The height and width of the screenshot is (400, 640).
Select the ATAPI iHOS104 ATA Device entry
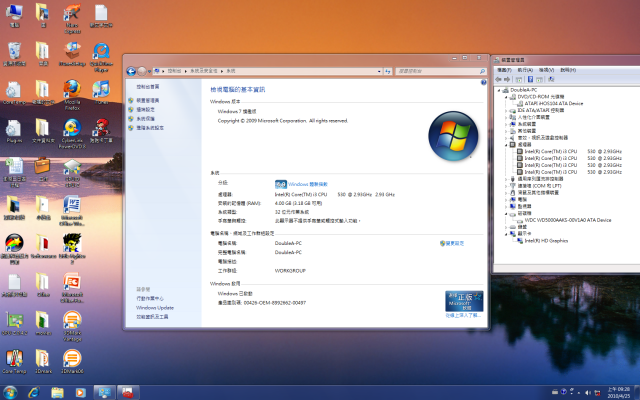coord(554,104)
